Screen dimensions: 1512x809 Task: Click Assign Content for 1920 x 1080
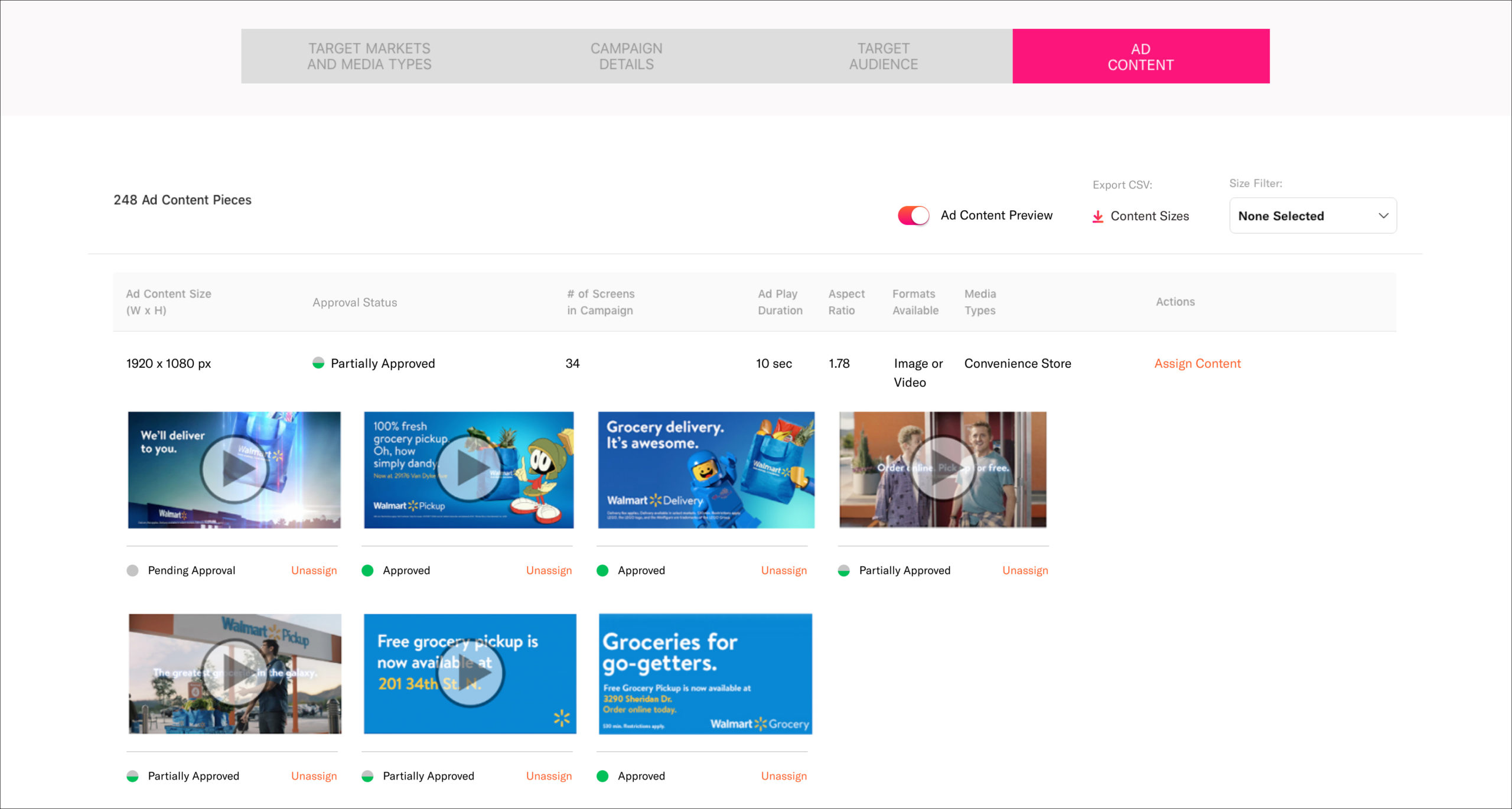1197,364
